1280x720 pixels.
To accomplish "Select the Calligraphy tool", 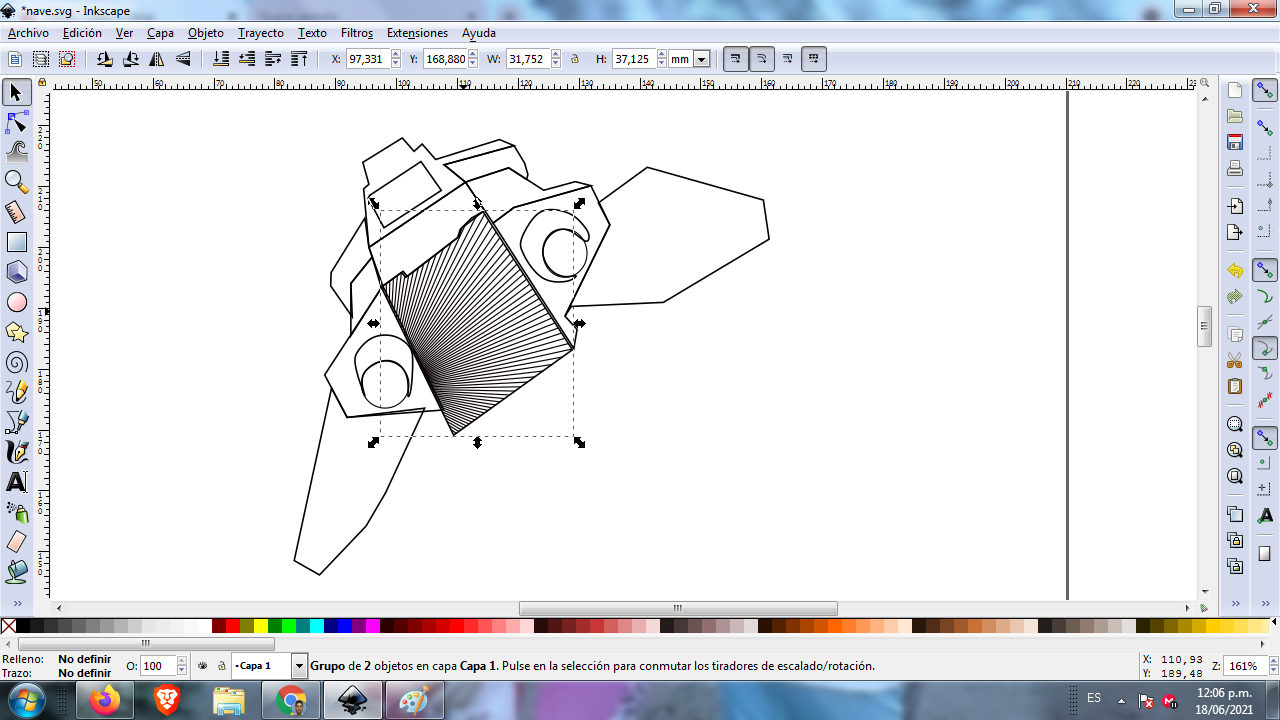I will click(16, 452).
